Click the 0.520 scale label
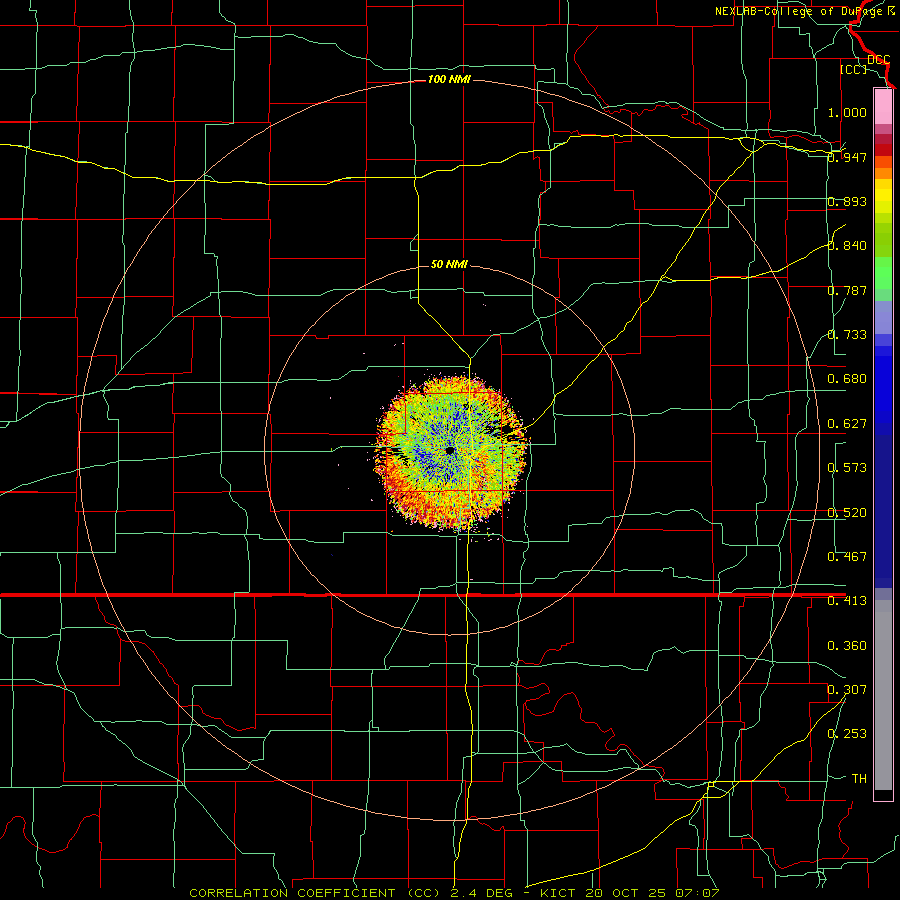 (847, 512)
